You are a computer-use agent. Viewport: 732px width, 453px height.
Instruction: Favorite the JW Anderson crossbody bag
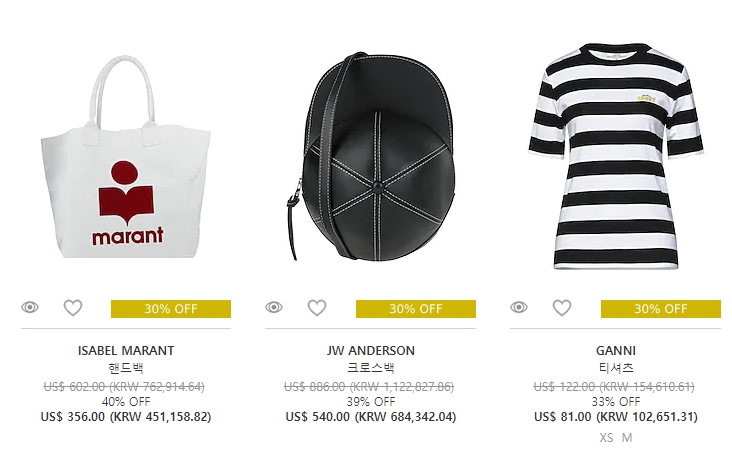click(317, 308)
